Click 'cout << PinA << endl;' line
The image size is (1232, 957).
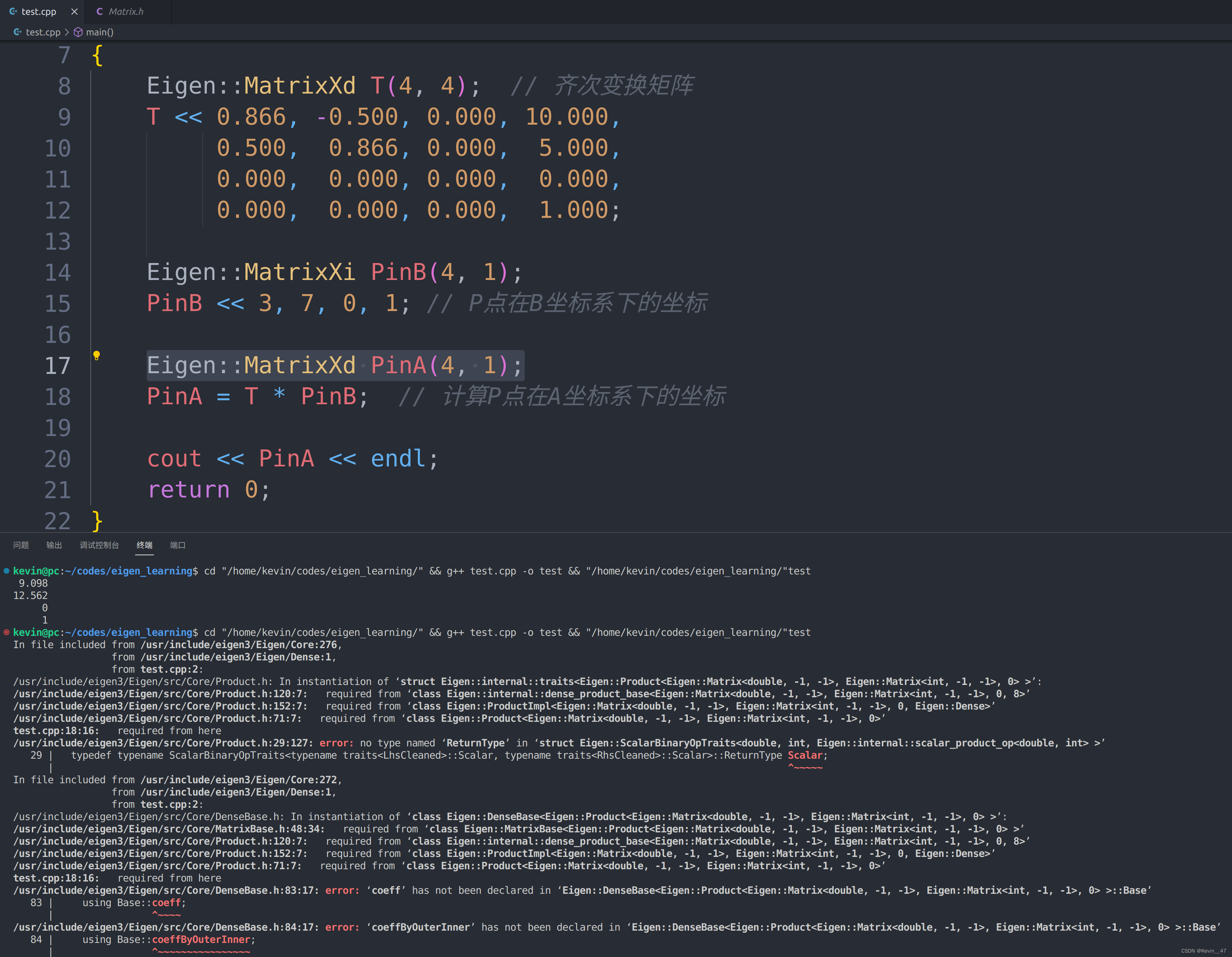coord(292,458)
